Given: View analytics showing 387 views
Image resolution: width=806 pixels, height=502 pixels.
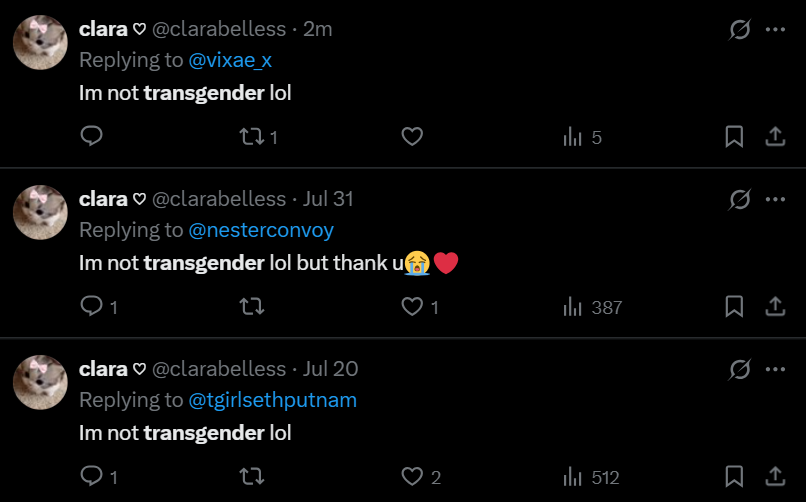Looking at the screenshot, I should pyautogui.click(x=573, y=307).
